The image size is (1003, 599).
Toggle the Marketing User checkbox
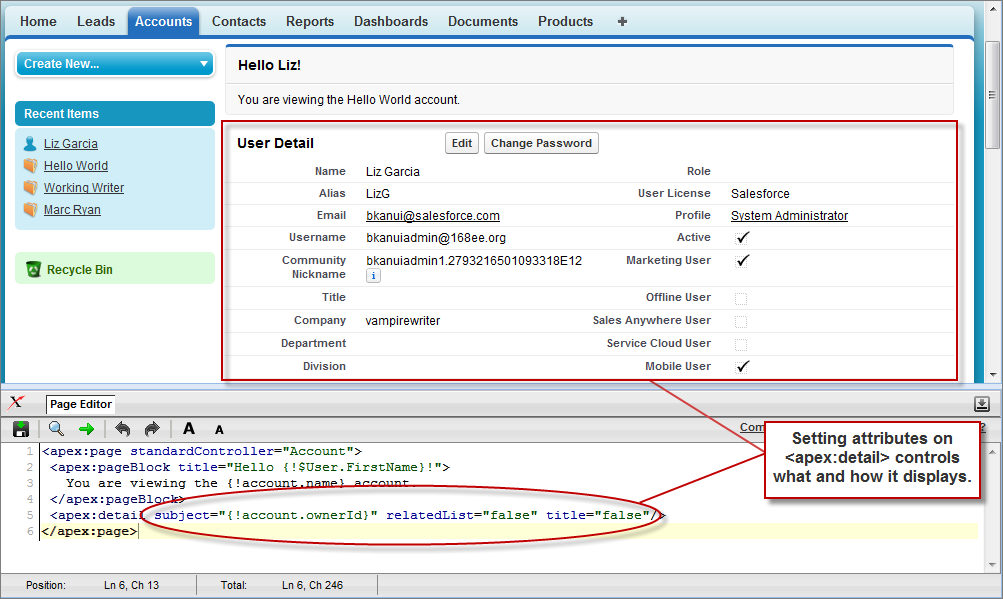[x=741, y=260]
